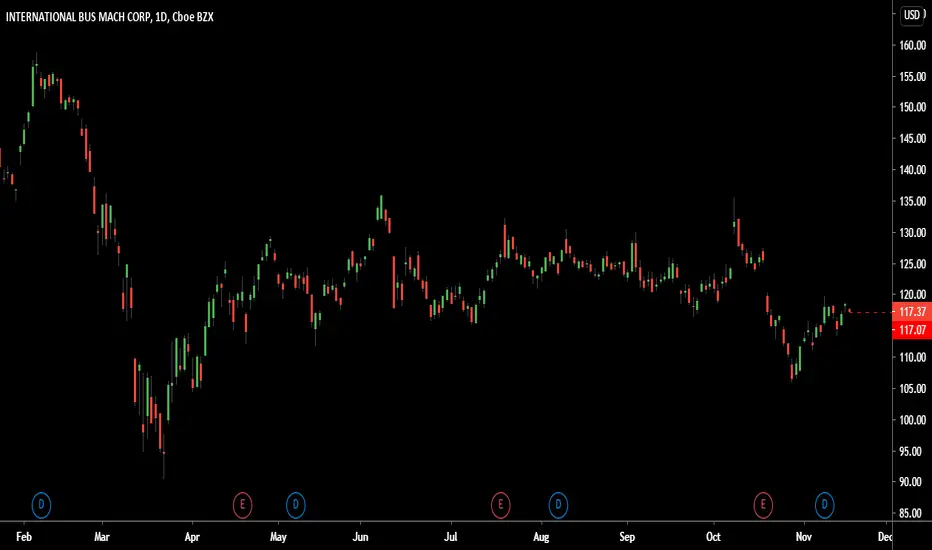Click the 120.00 price axis label
Image resolution: width=932 pixels, height=550 pixels.
tap(912, 294)
